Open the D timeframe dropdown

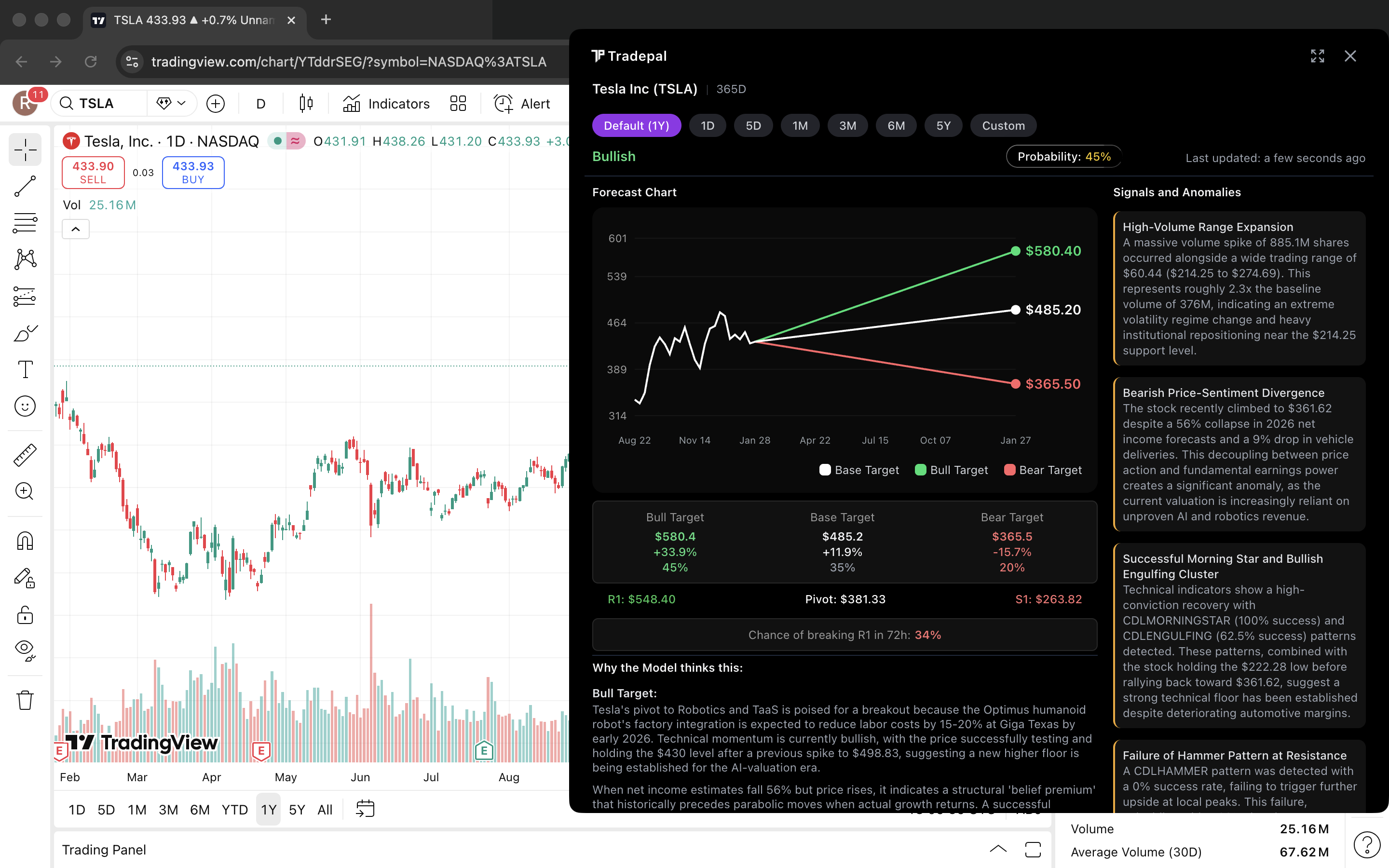click(x=260, y=103)
